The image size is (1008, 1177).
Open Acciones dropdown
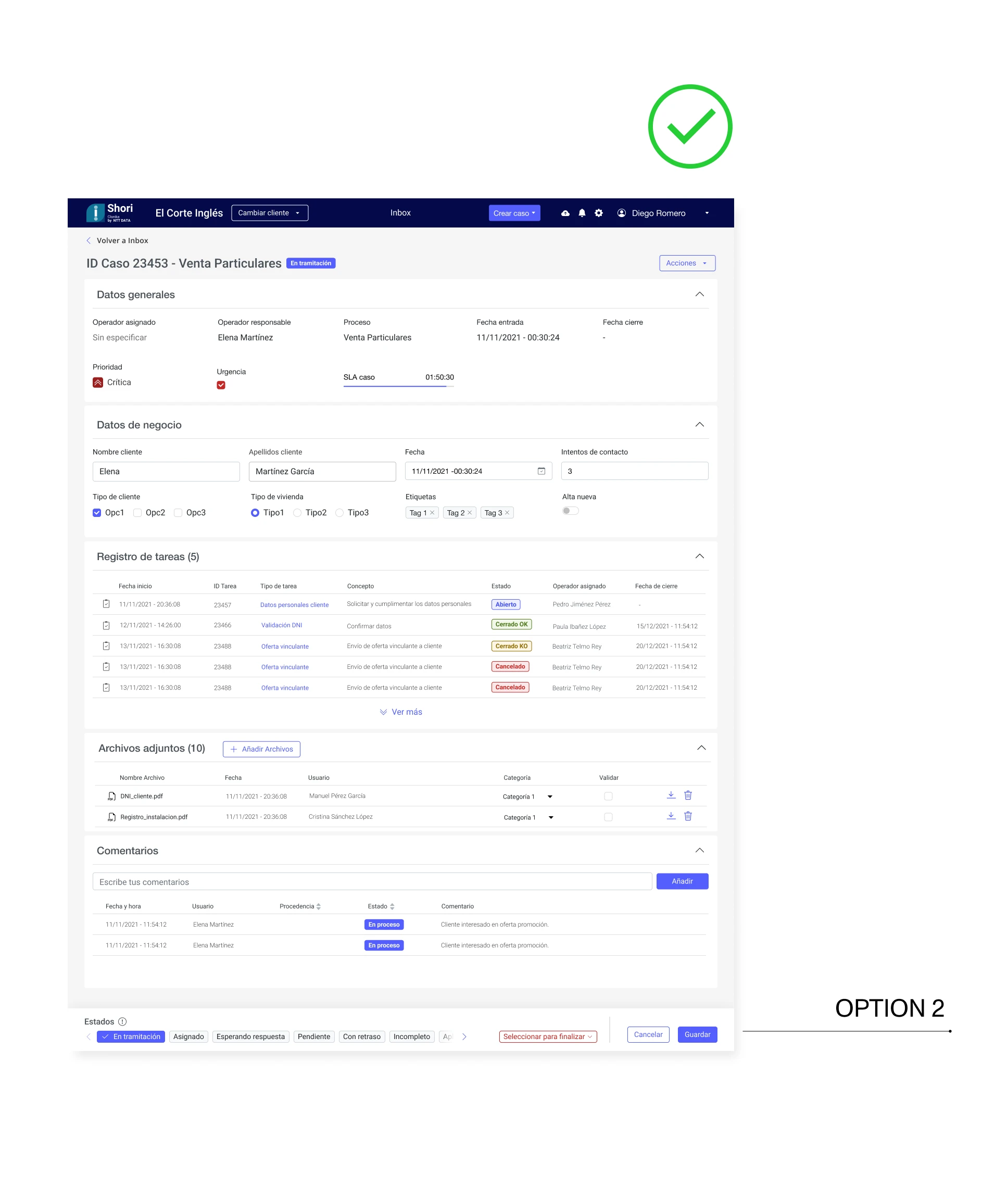coord(687,263)
